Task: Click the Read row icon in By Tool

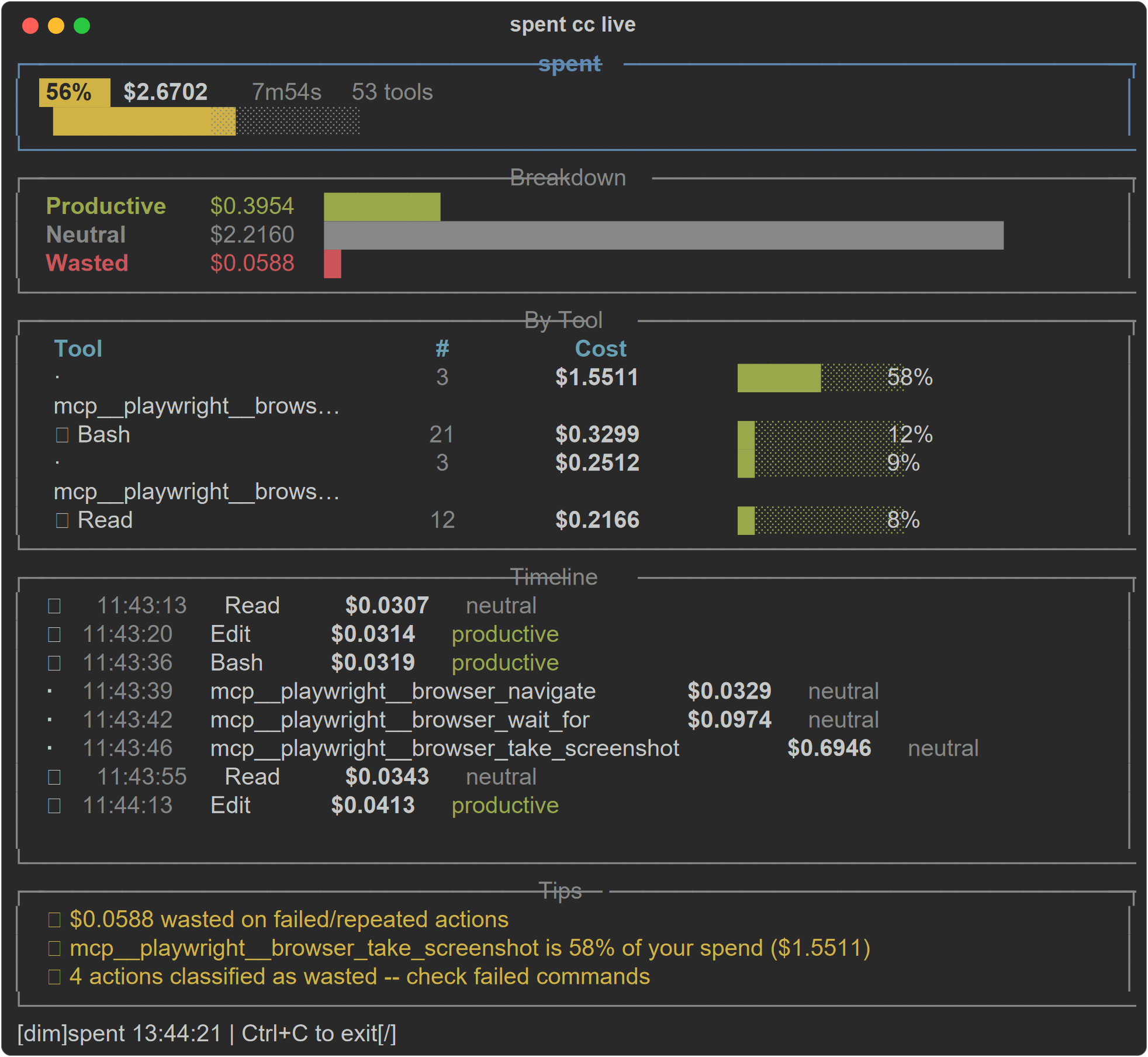Action: point(62,520)
